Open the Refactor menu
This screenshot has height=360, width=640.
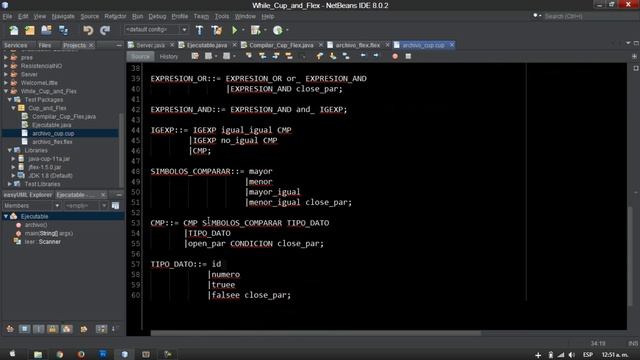tap(116, 16)
